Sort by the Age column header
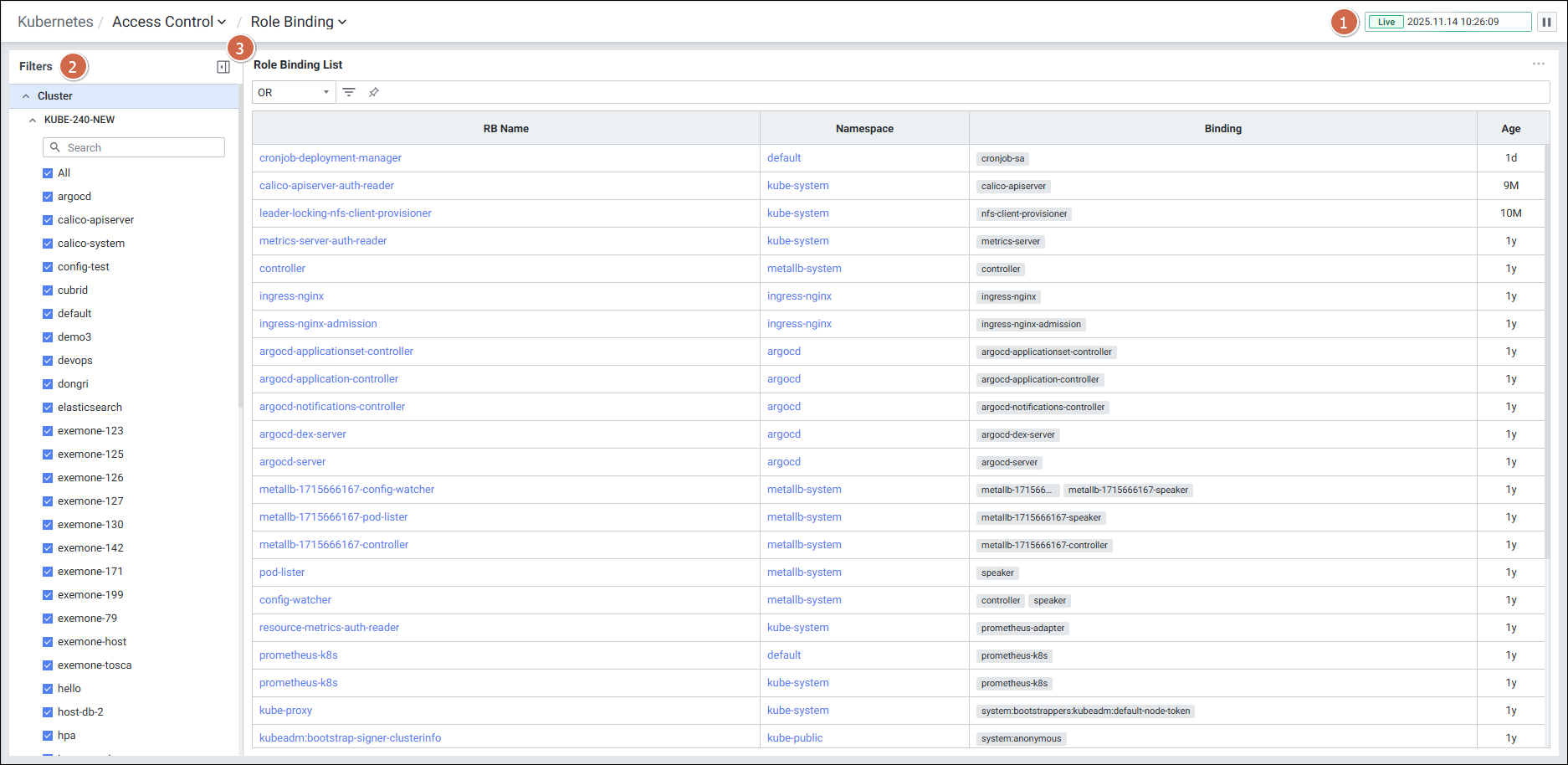Image resolution: width=1568 pixels, height=765 pixels. click(1510, 129)
